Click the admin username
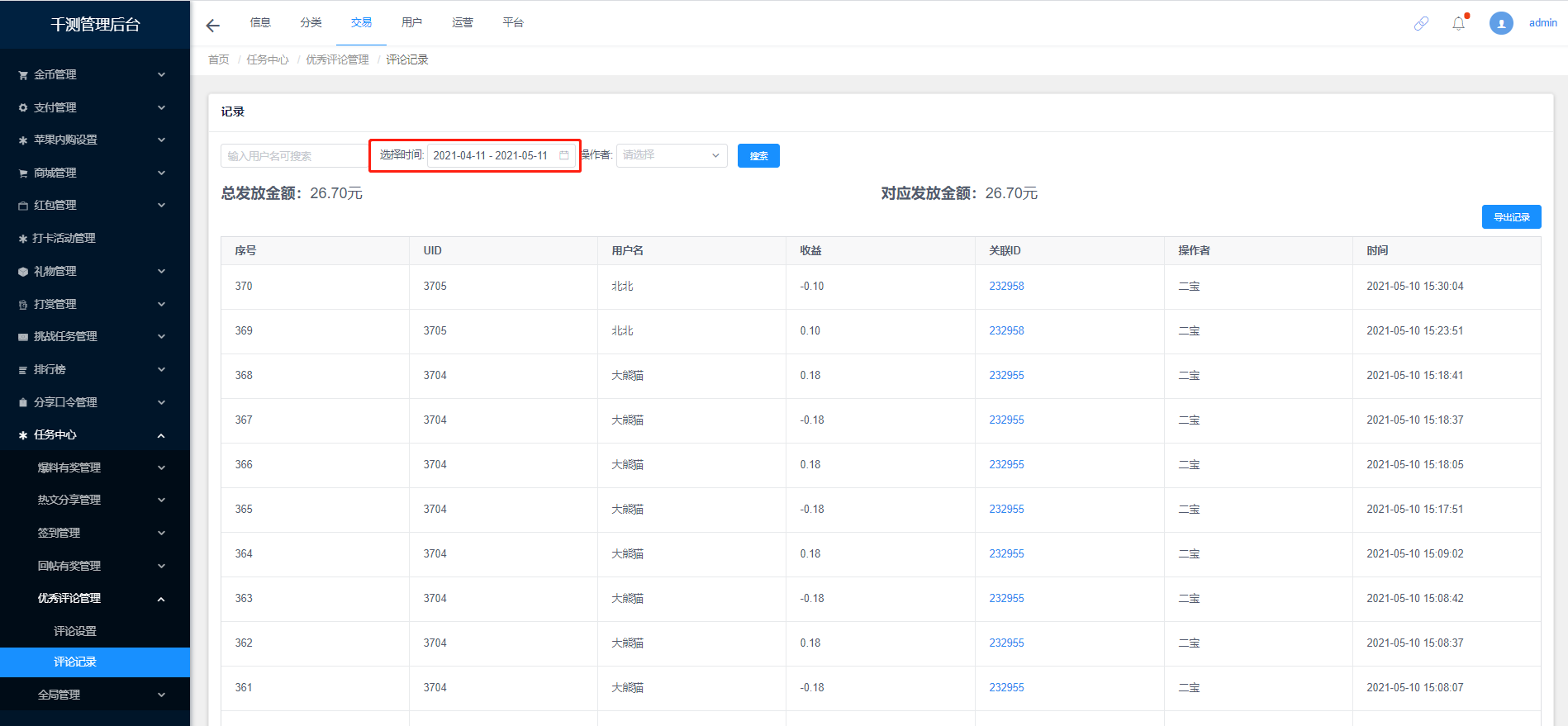 (x=1542, y=22)
